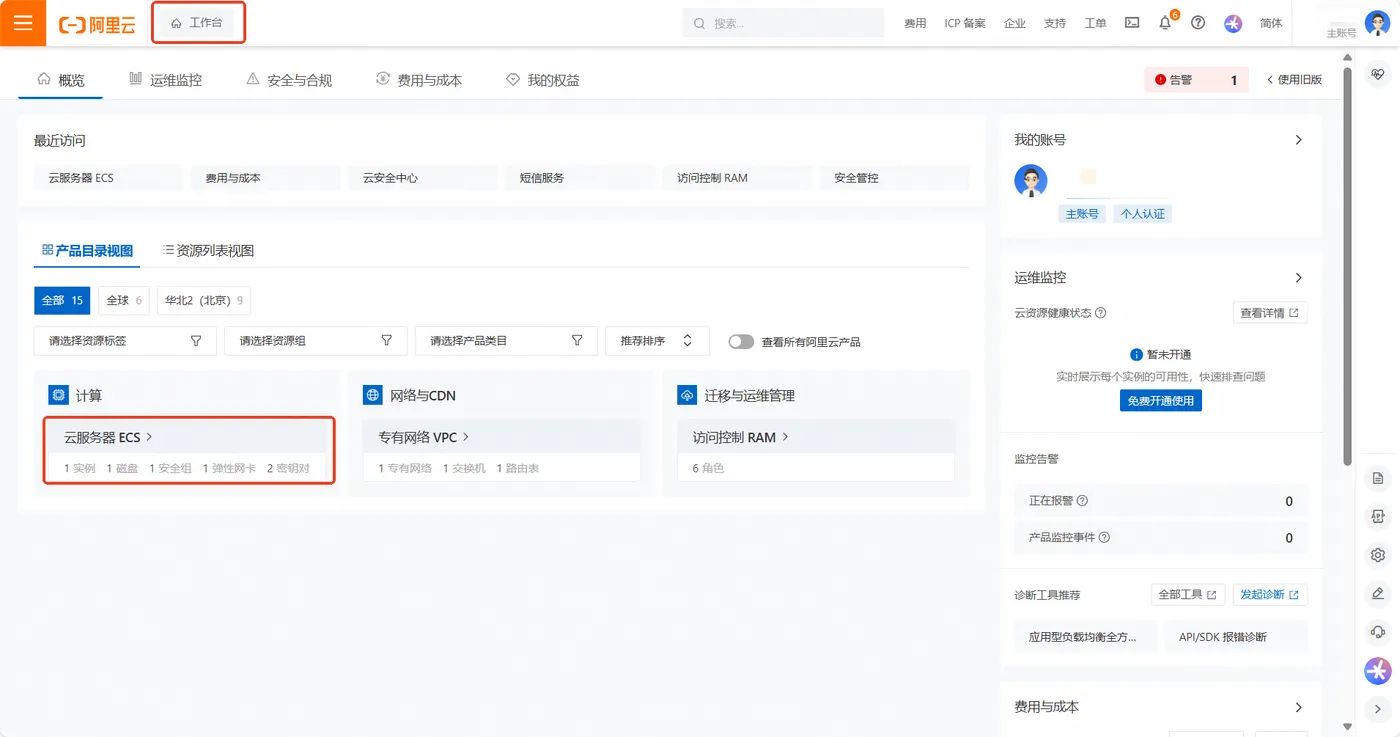Screen dimensions: 1400x737
Task: Expand 我的账号 panel arrow
Action: pos(1299,140)
